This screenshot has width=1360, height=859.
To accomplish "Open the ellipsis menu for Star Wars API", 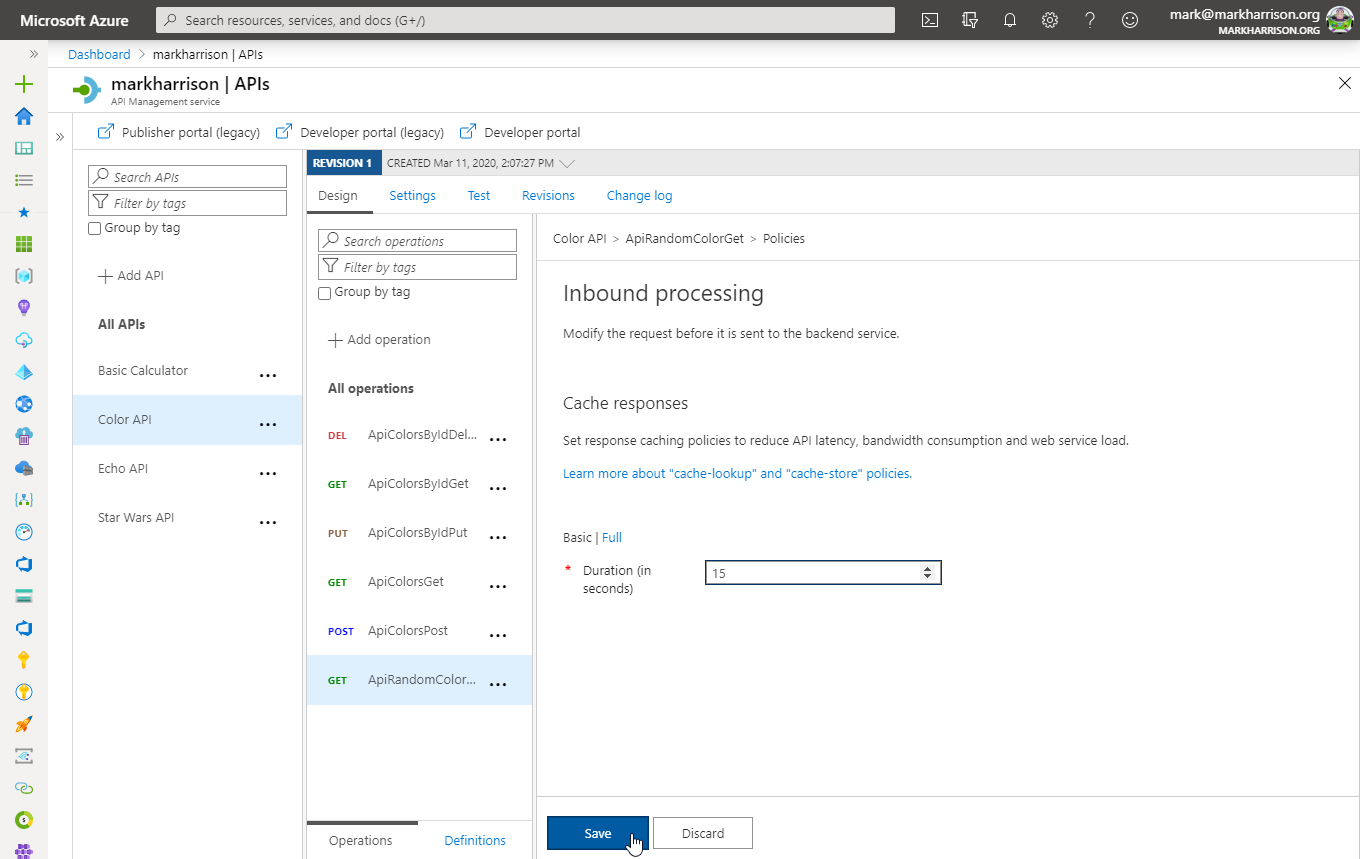I will pos(268,522).
